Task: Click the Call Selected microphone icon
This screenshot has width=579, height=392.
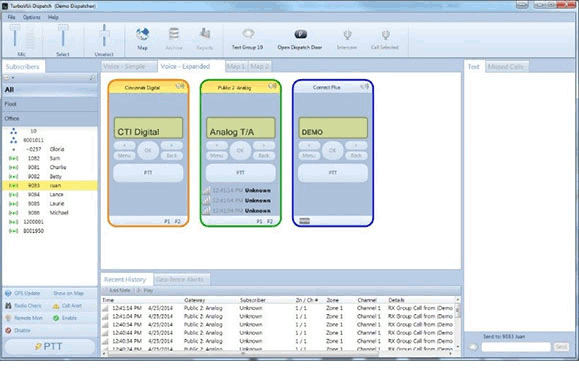Action: point(386,35)
